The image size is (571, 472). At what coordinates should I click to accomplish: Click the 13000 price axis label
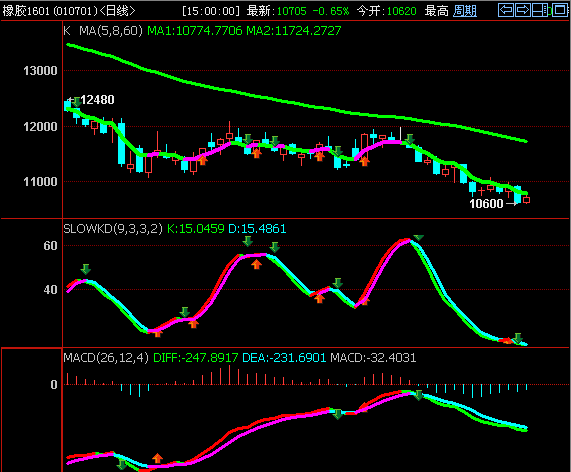click(40, 71)
